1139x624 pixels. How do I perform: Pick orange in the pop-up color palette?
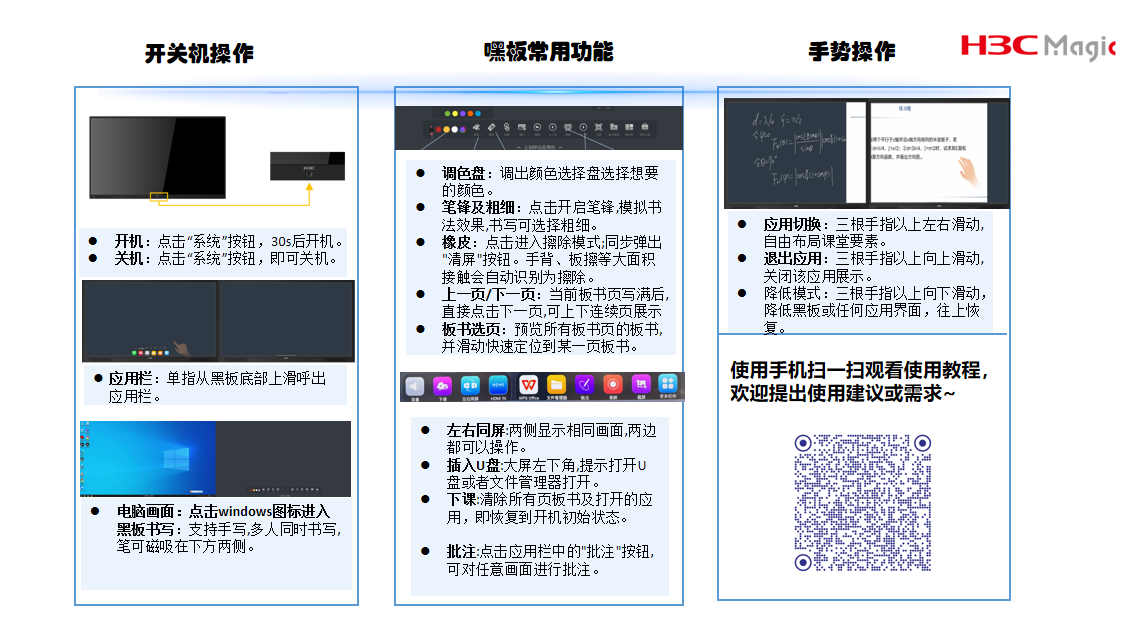[470, 113]
